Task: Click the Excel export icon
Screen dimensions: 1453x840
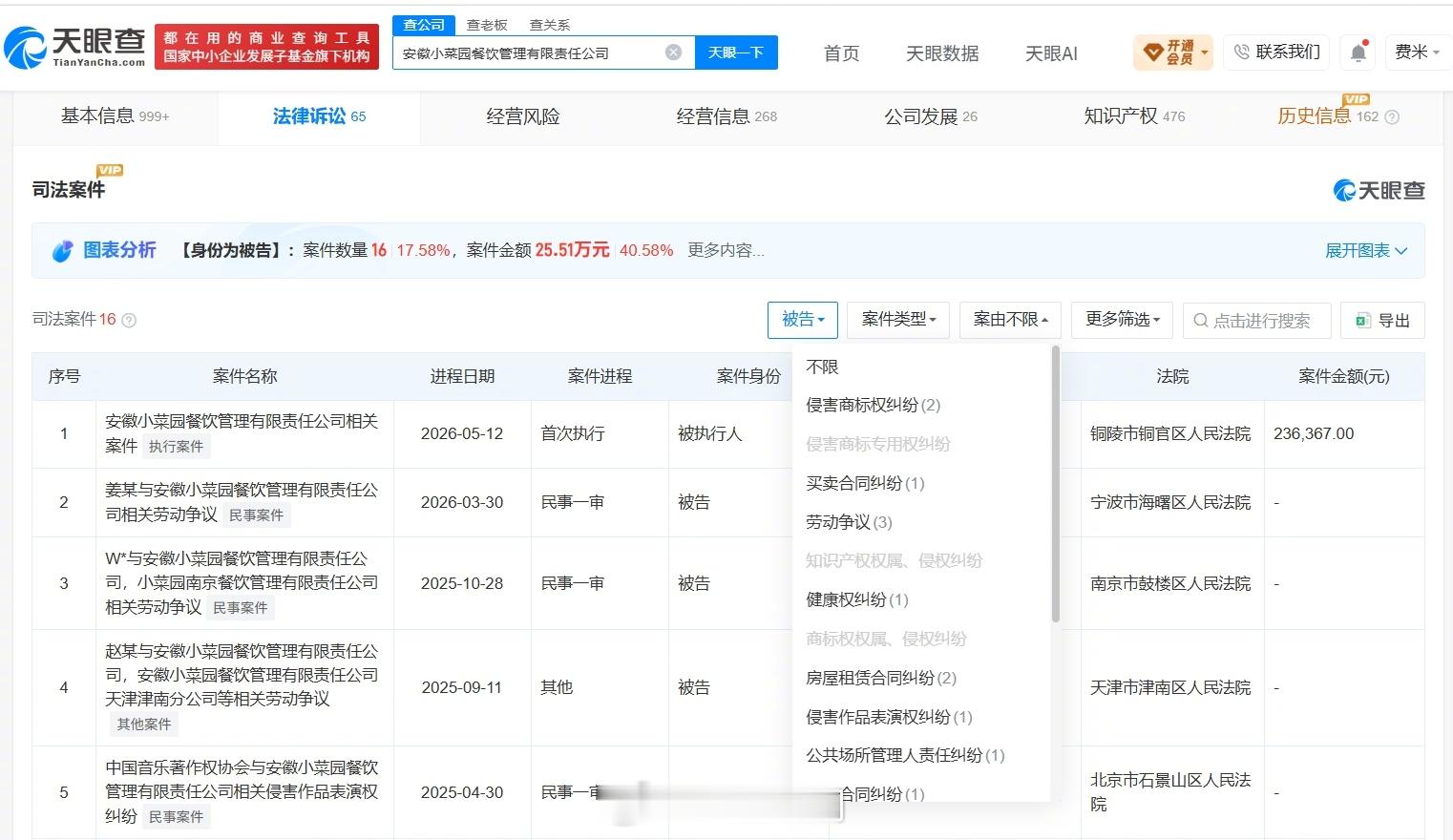Action: pos(1363,321)
